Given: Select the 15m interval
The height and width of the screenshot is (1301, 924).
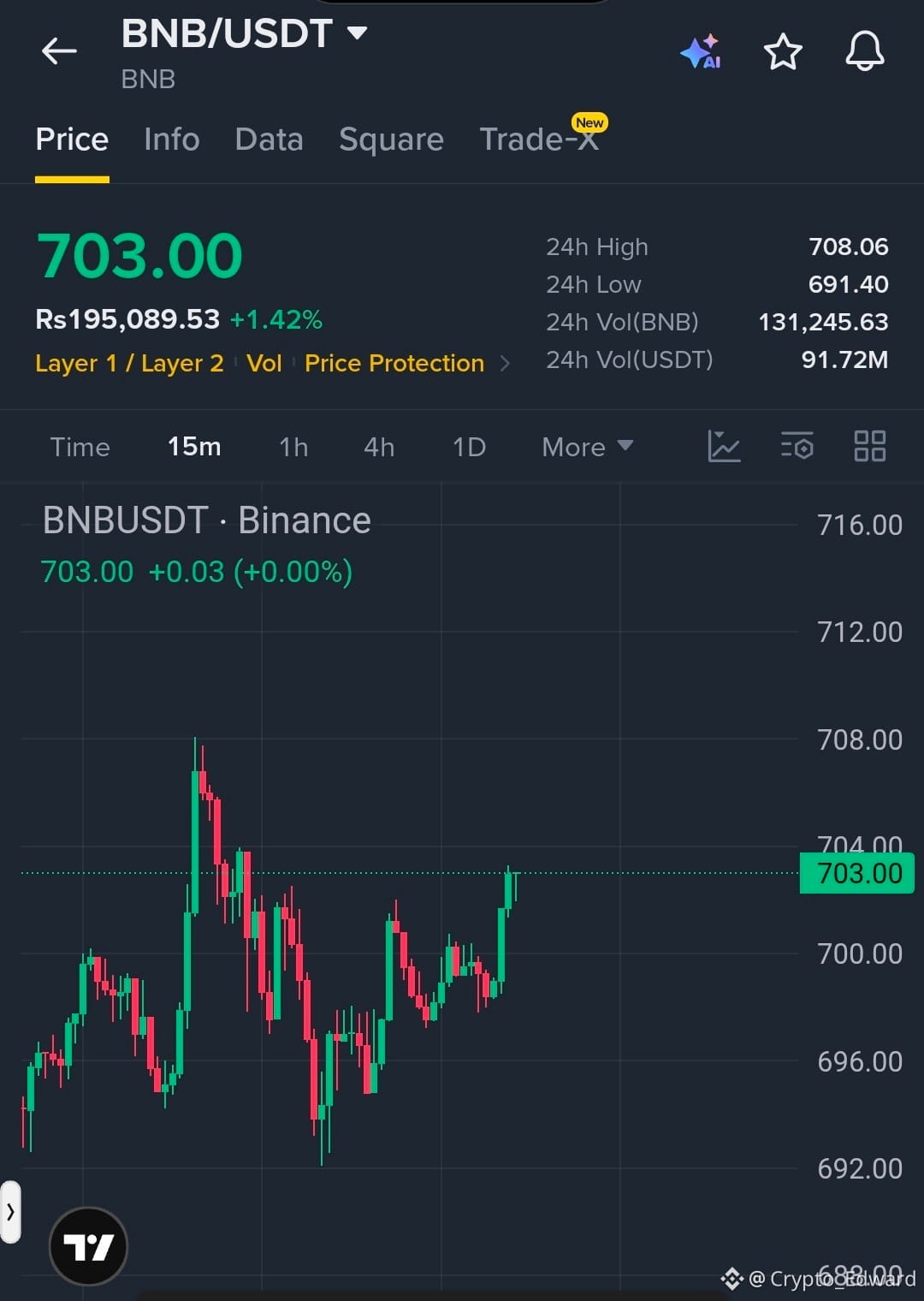Looking at the screenshot, I should (194, 447).
